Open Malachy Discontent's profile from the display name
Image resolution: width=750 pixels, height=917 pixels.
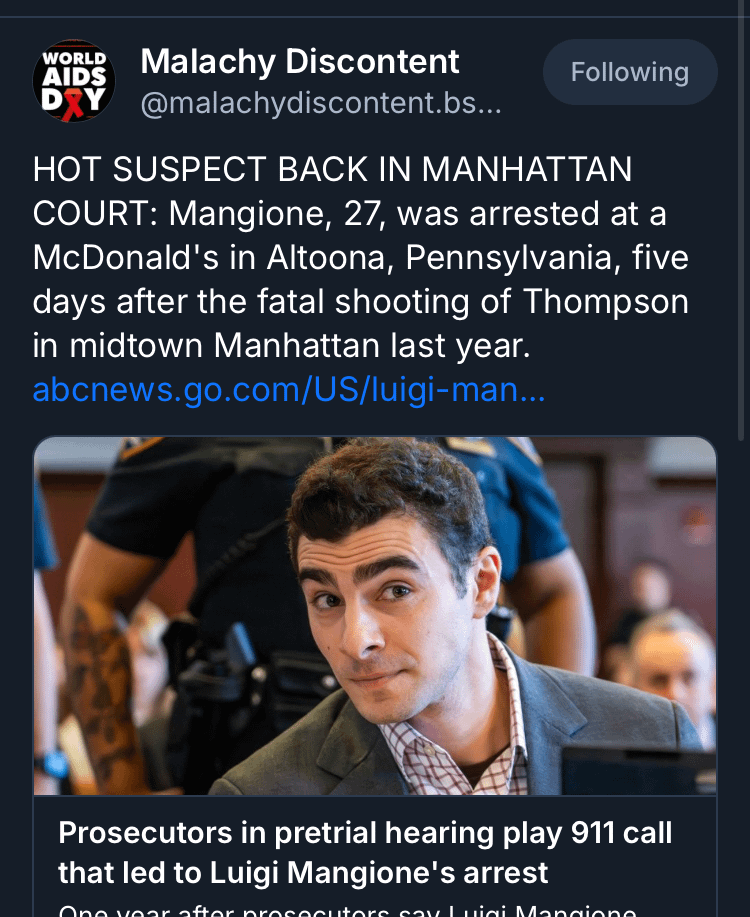point(300,61)
